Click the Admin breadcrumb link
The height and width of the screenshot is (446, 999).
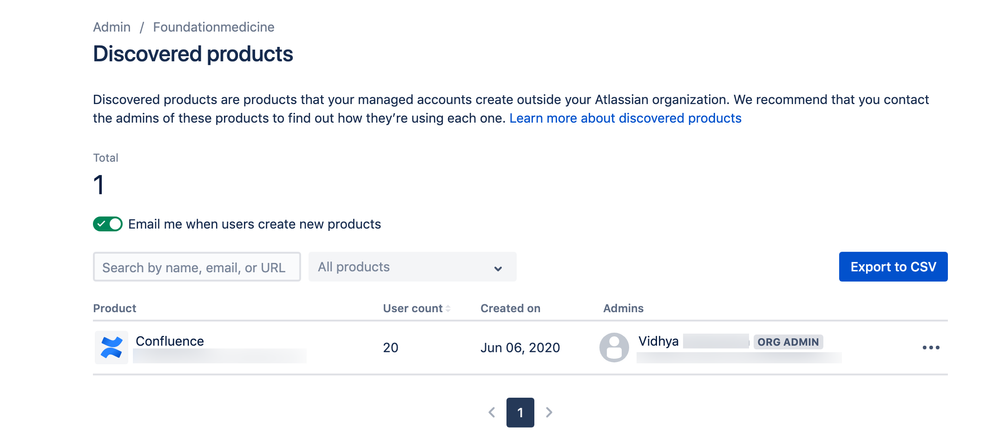tap(112, 27)
